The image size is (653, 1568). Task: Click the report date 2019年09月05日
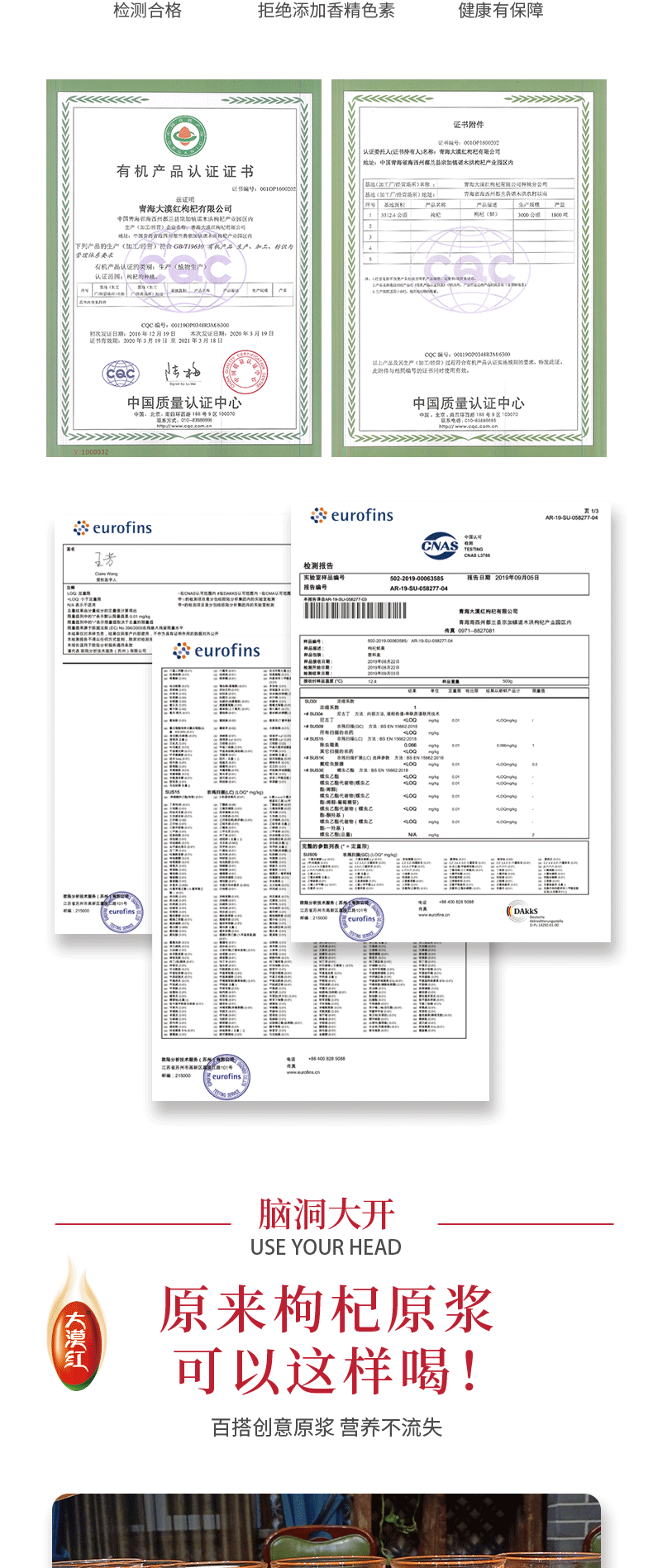click(517, 578)
